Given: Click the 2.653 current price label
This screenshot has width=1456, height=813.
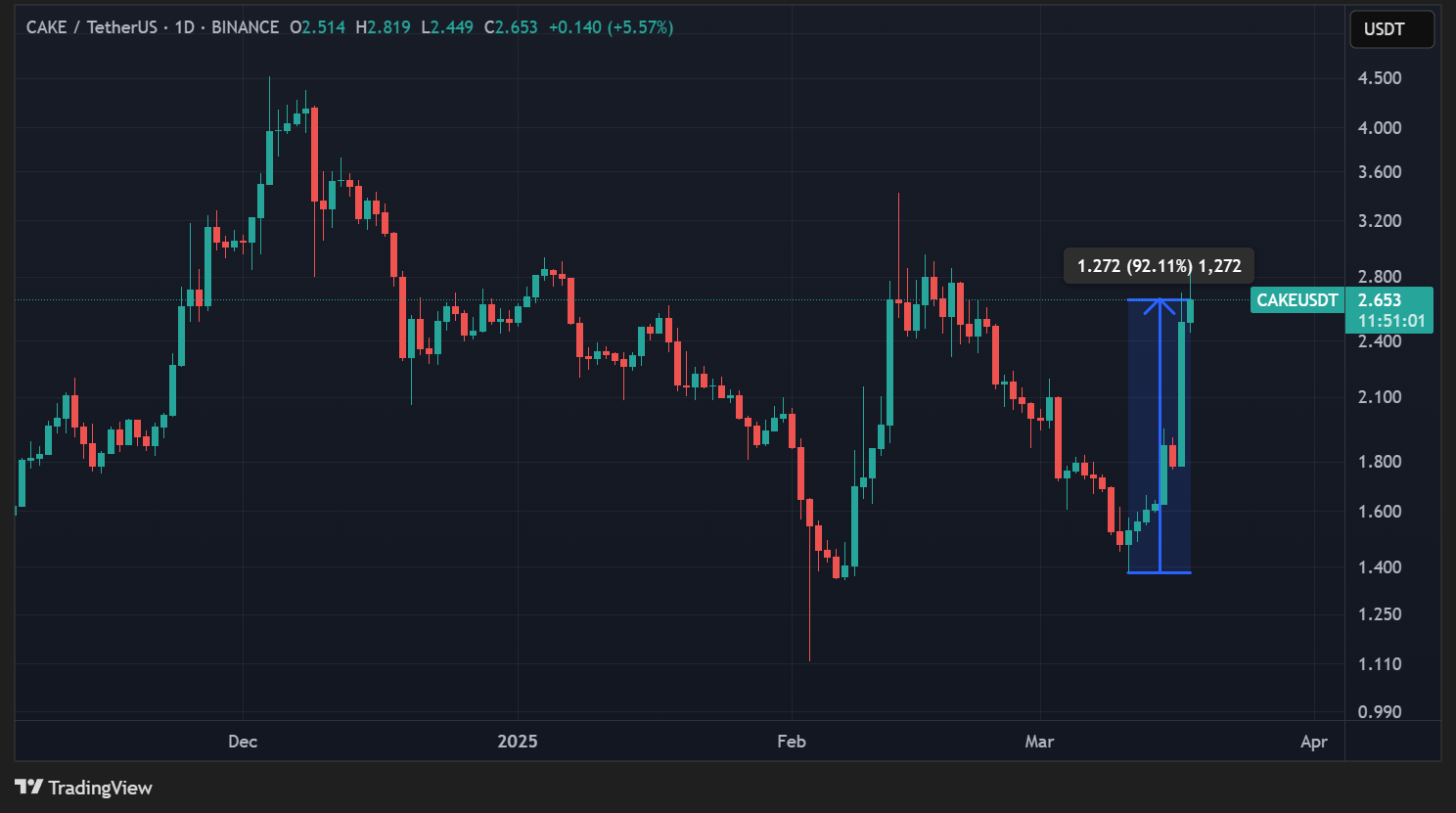Looking at the screenshot, I should click(1380, 300).
